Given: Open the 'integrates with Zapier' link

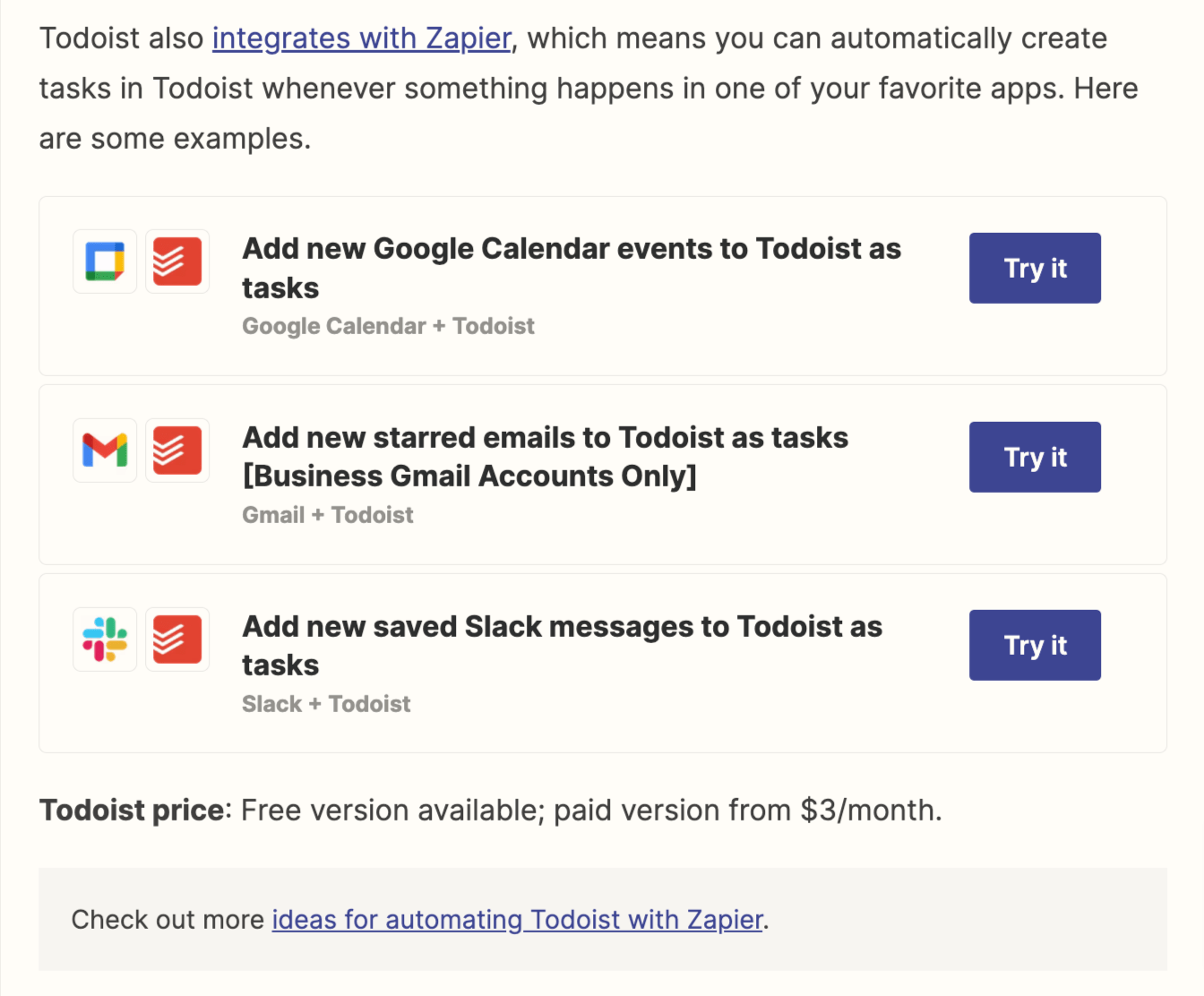Looking at the screenshot, I should click(361, 38).
